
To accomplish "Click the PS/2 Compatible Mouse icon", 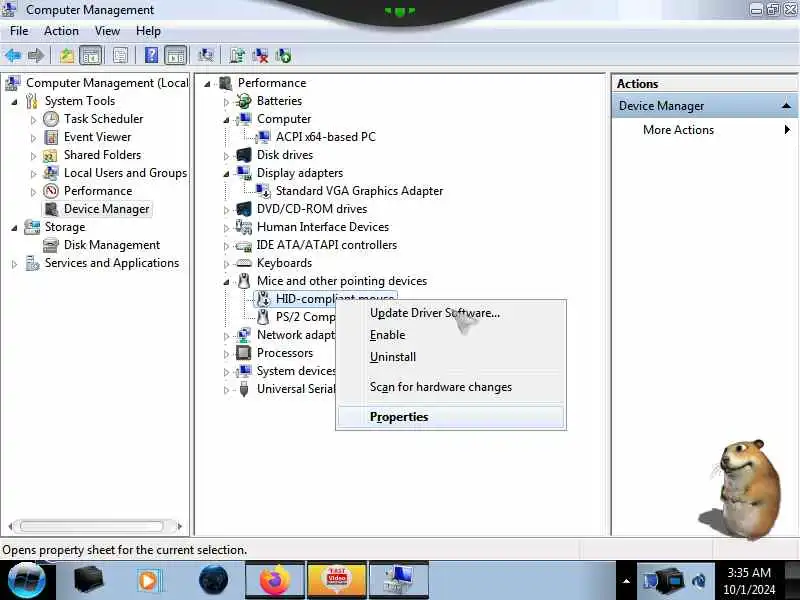I will click(x=263, y=317).
